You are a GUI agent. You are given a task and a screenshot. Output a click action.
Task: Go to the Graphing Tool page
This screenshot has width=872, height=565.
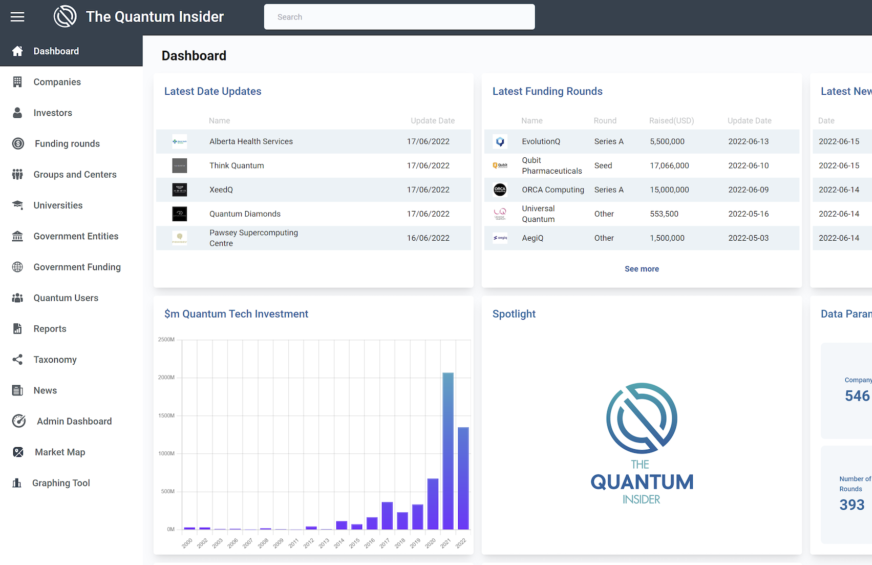click(x=61, y=483)
